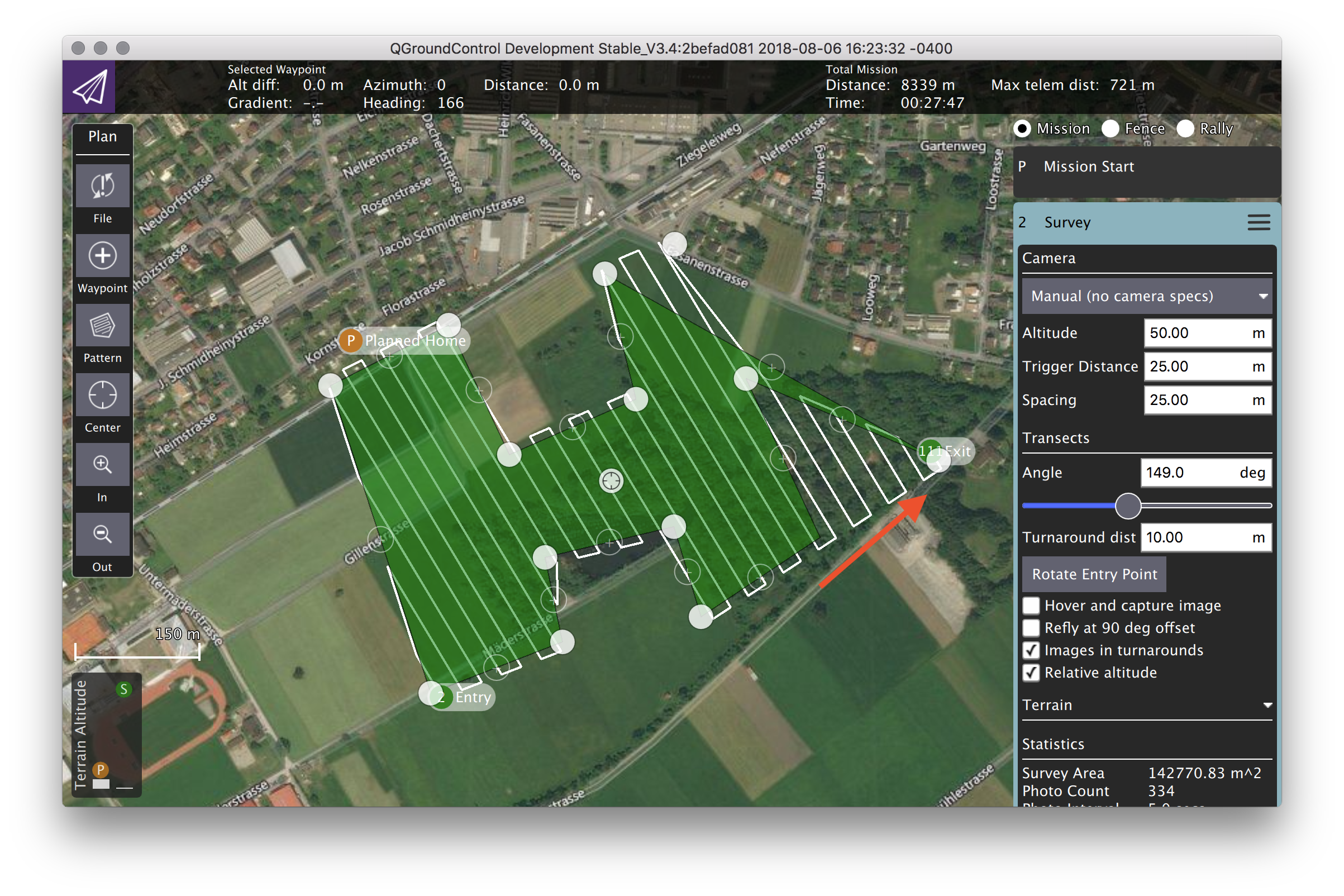Expand the Terrain section
The image size is (1344, 896).
pyautogui.click(x=1146, y=705)
